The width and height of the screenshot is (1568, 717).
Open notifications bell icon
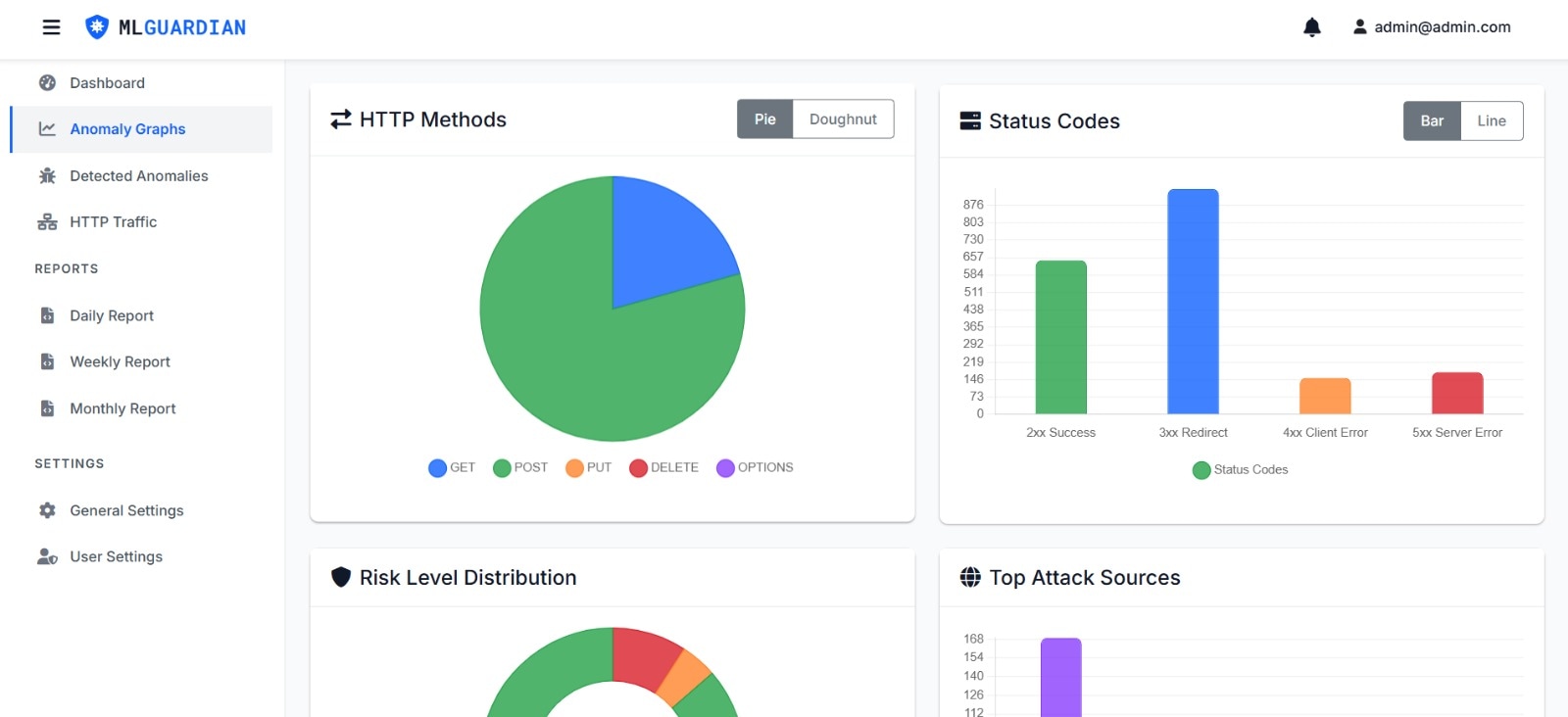click(x=1311, y=27)
